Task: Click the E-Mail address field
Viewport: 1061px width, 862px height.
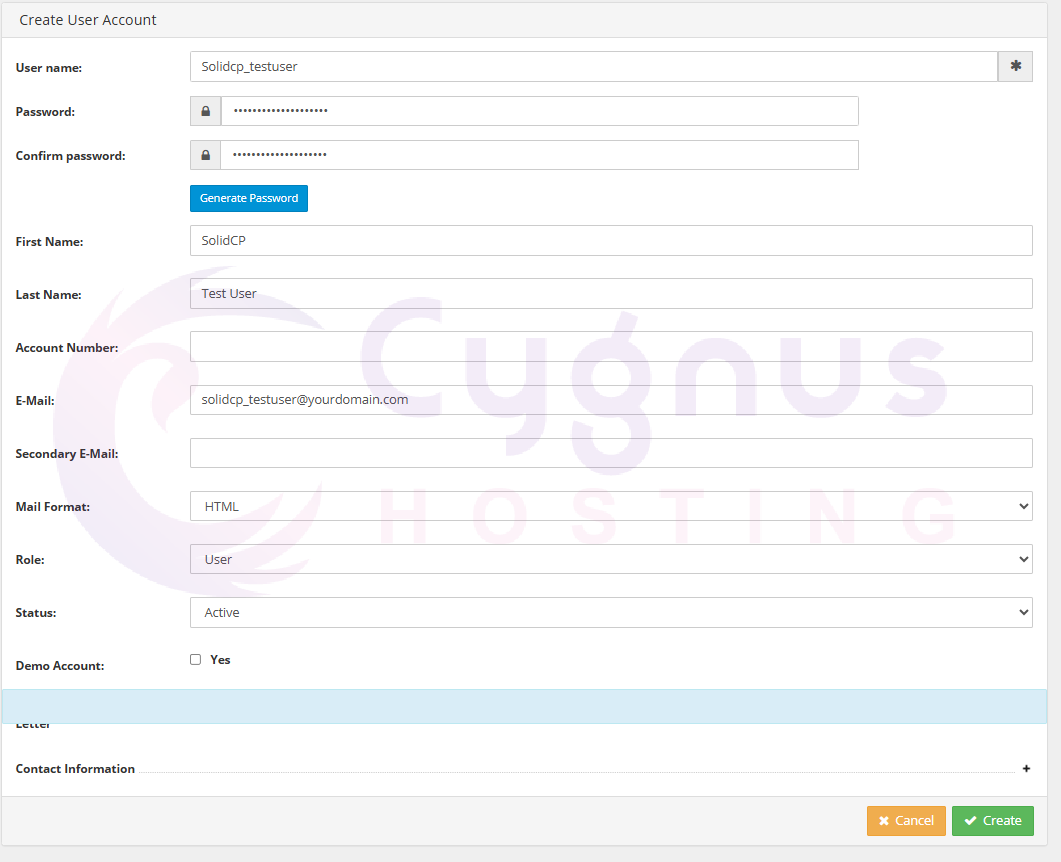Action: click(x=610, y=399)
